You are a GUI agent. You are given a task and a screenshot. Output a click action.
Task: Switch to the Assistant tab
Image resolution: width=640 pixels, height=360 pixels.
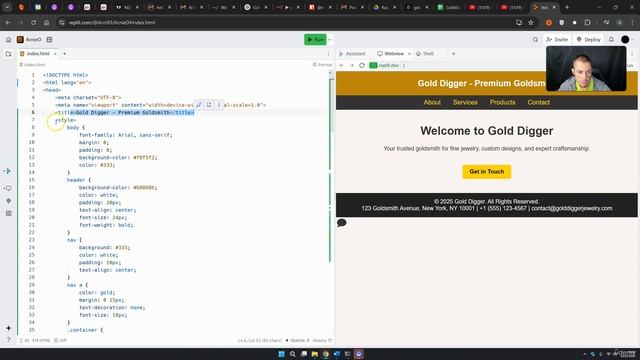pyautogui.click(x=352, y=54)
